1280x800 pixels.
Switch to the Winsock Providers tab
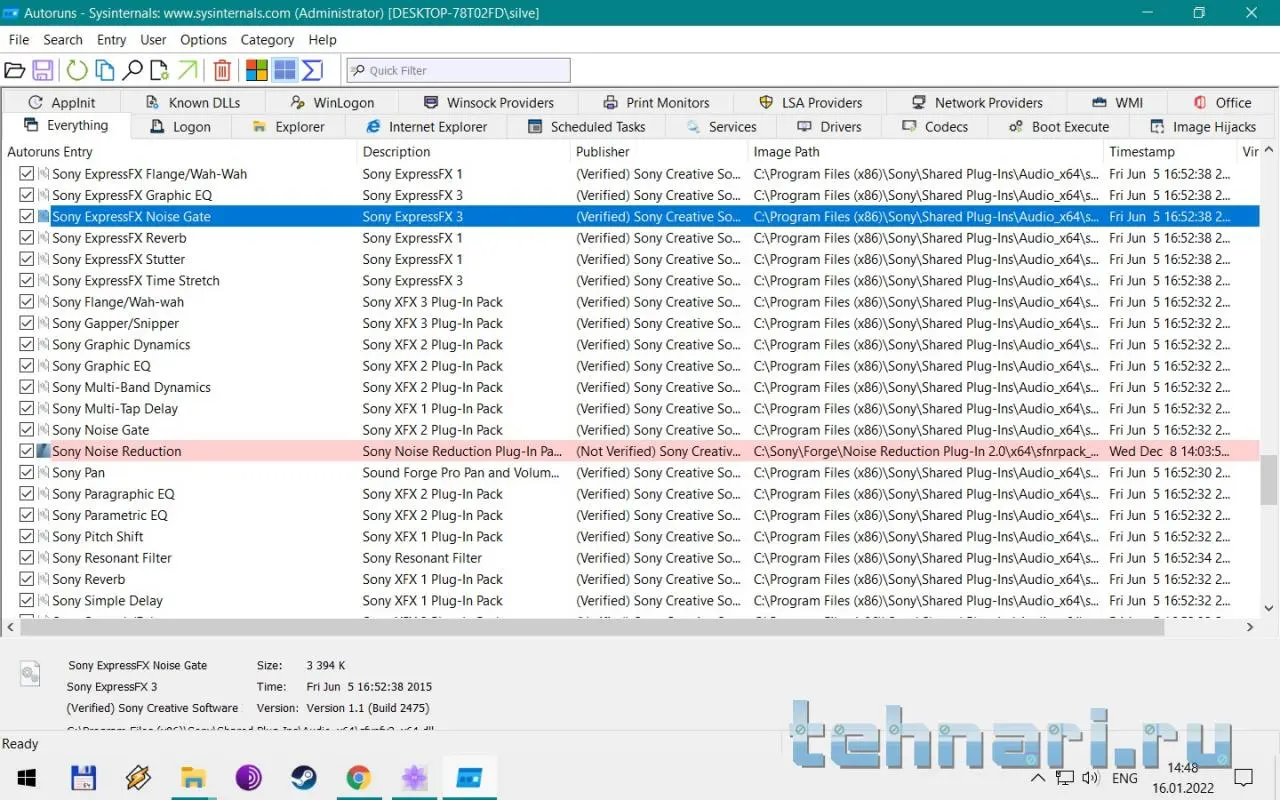(x=489, y=102)
